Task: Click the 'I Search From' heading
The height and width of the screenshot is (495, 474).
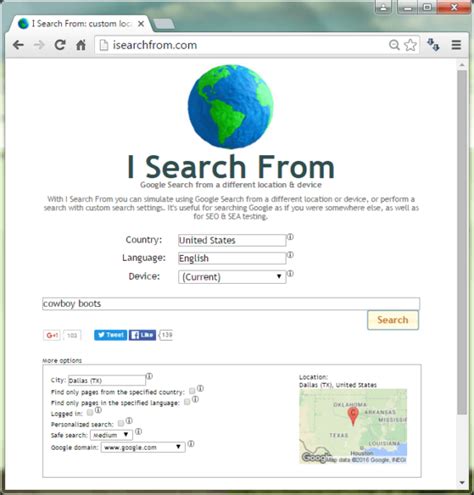Action: pyautogui.click(x=231, y=167)
